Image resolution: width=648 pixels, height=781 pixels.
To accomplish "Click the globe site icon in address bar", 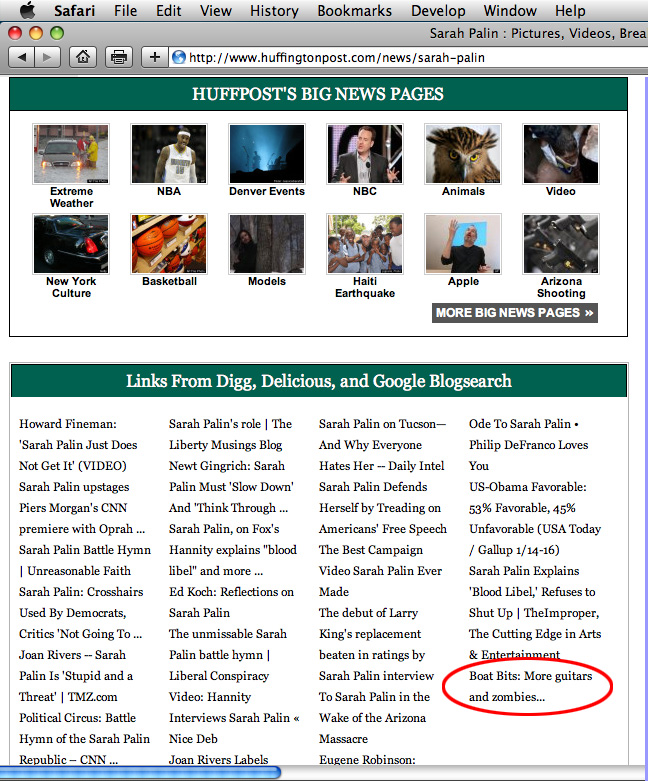I will (x=178, y=58).
